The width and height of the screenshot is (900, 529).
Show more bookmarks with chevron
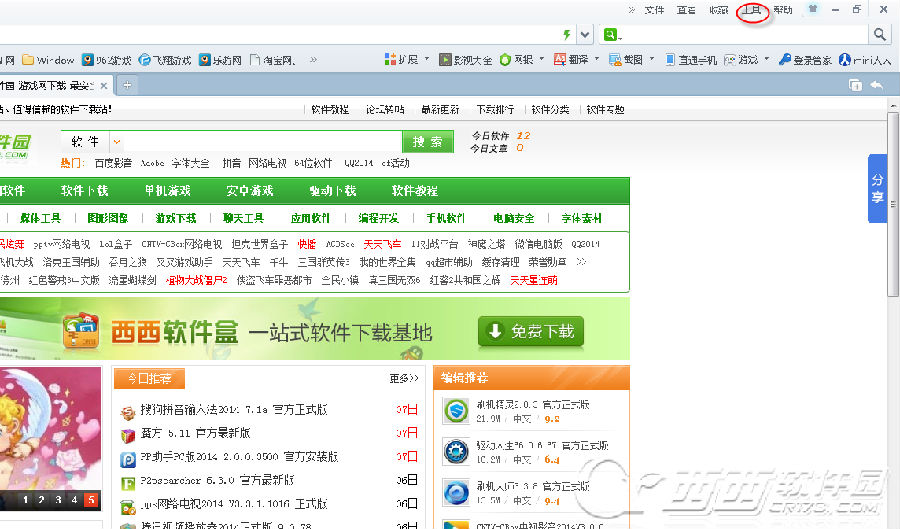pyautogui.click(x=313, y=59)
